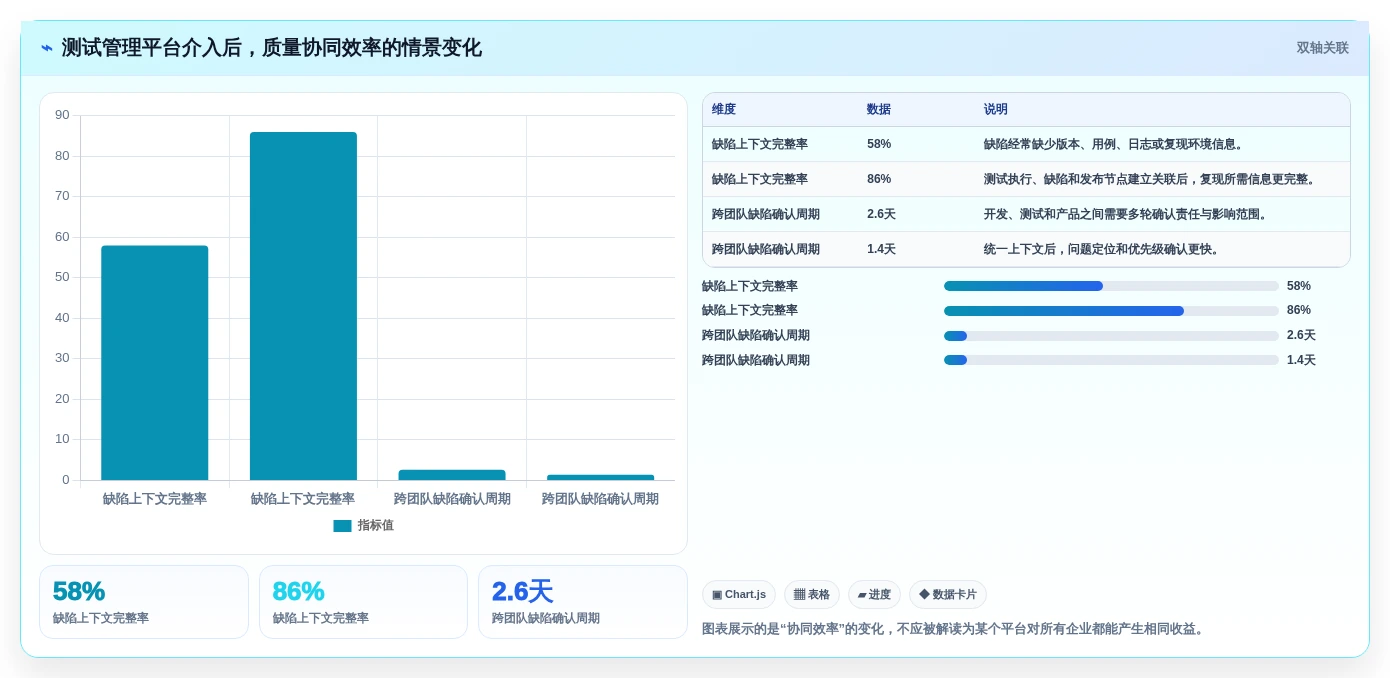Open the 2.6天 跨团队缺陷确认周期 stat card
The width and height of the screenshot is (1390, 678).
click(x=583, y=602)
